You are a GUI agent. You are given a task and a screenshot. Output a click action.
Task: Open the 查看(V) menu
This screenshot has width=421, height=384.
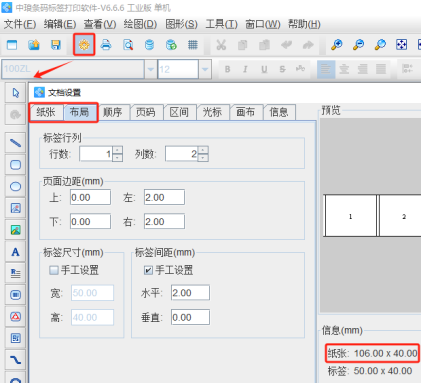tap(100, 24)
